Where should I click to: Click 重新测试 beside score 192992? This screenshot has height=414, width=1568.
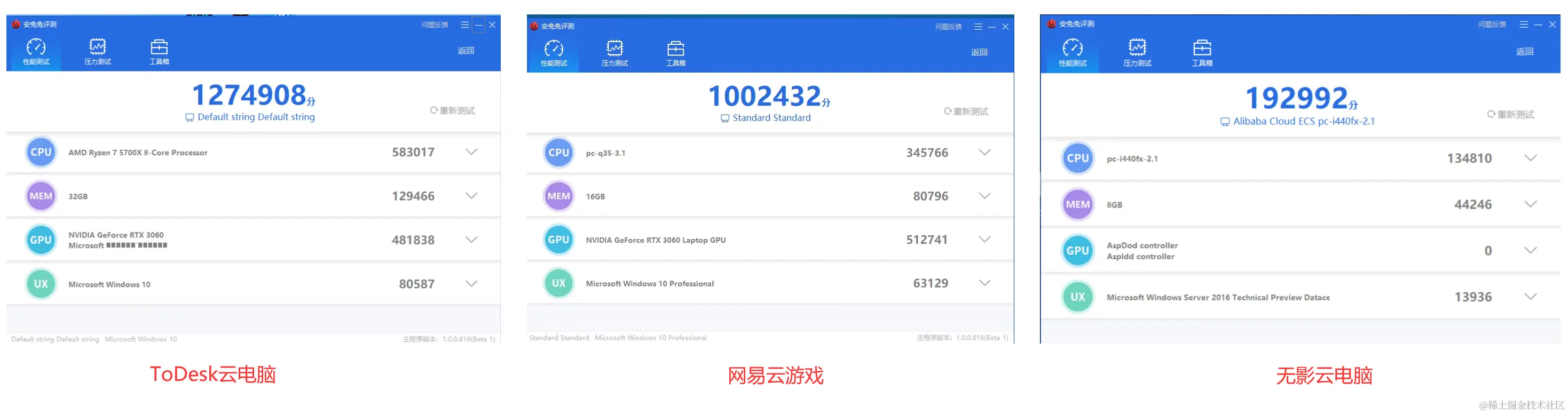click(1510, 114)
